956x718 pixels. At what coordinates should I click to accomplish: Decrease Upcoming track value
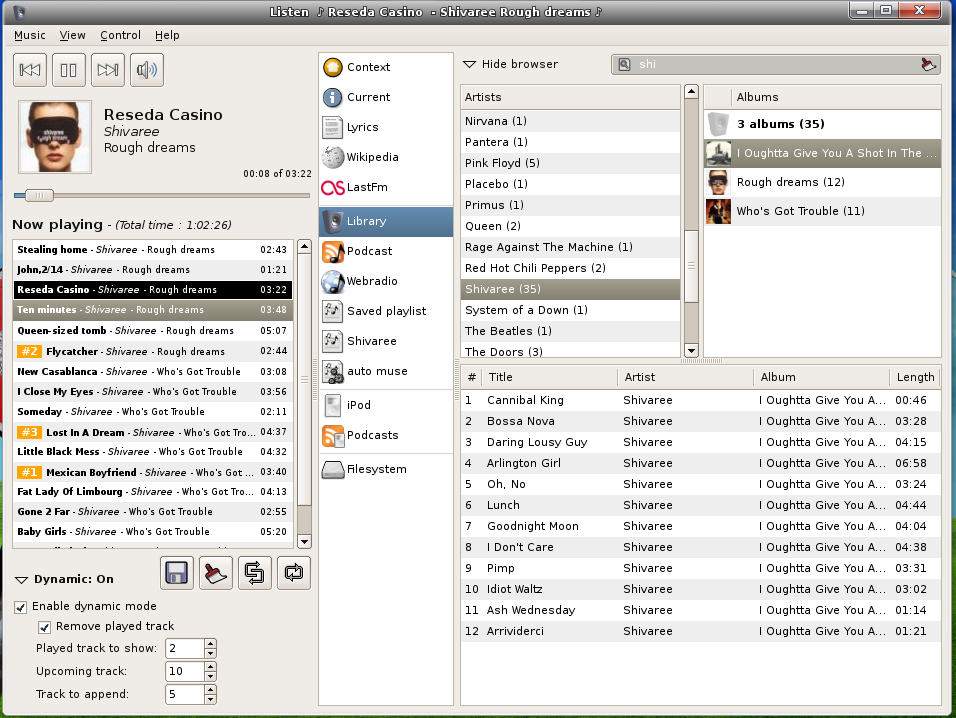click(x=210, y=677)
